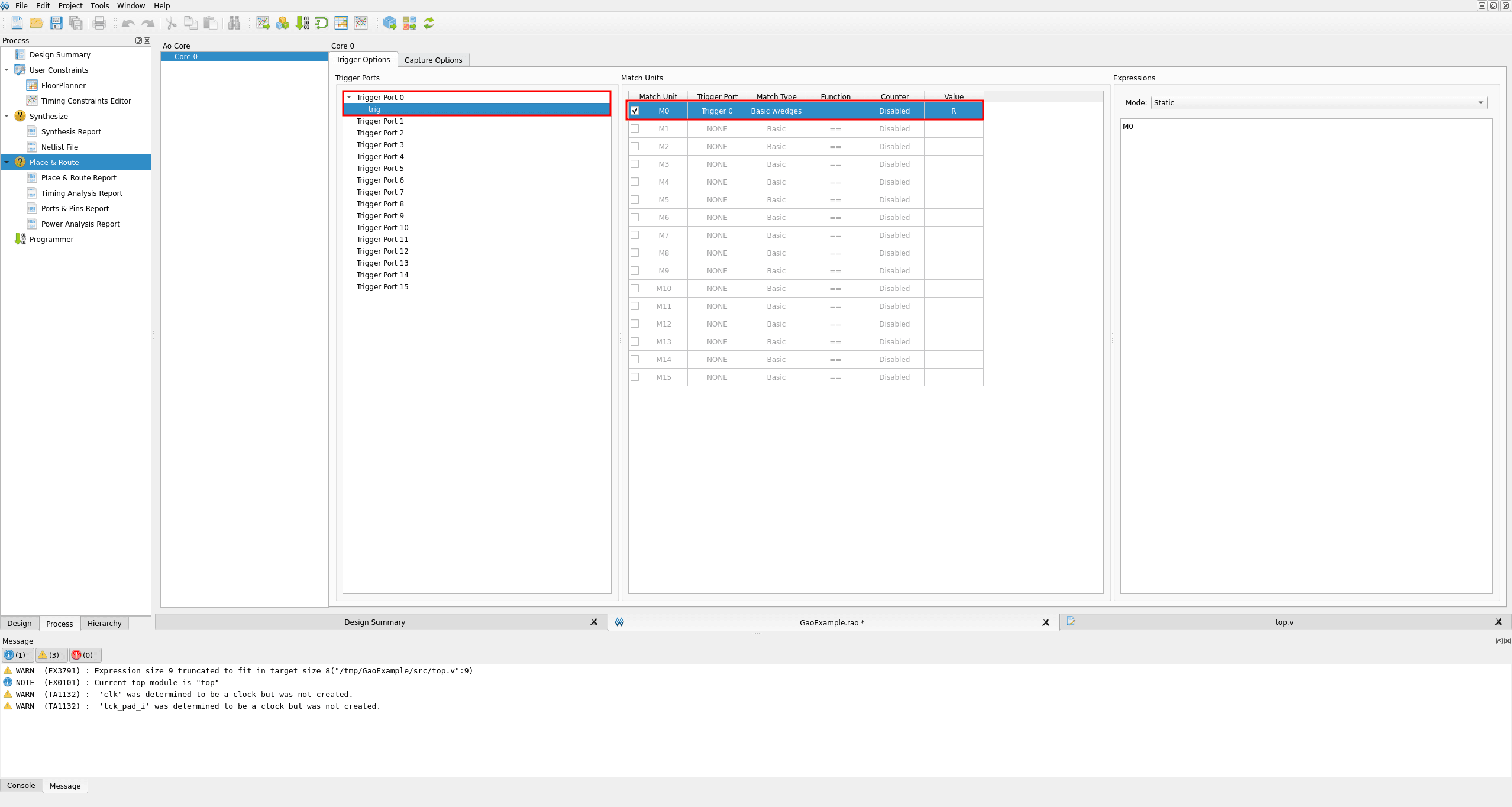Select the Timing Constraints Editor item
The image size is (1512, 807).
(x=86, y=101)
